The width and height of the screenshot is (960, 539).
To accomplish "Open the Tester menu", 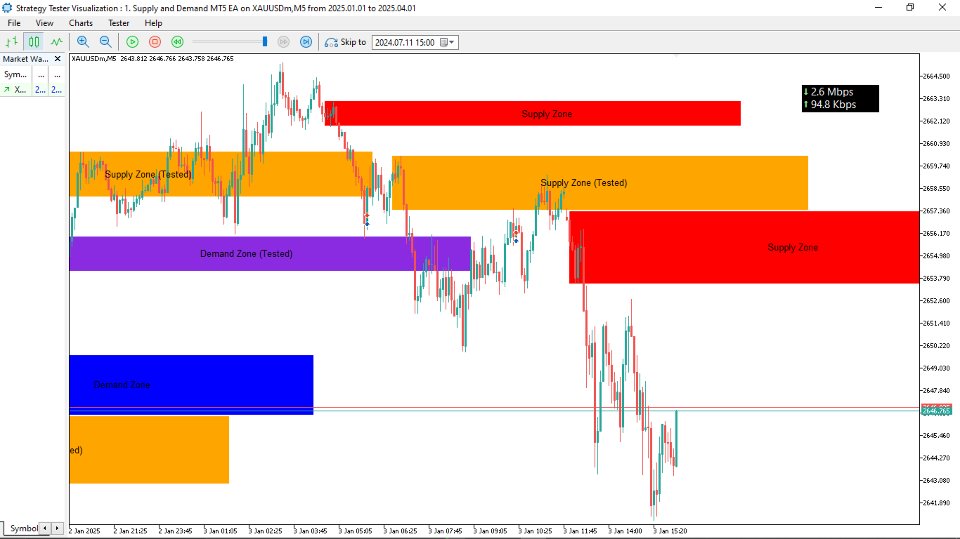I will click(119, 23).
